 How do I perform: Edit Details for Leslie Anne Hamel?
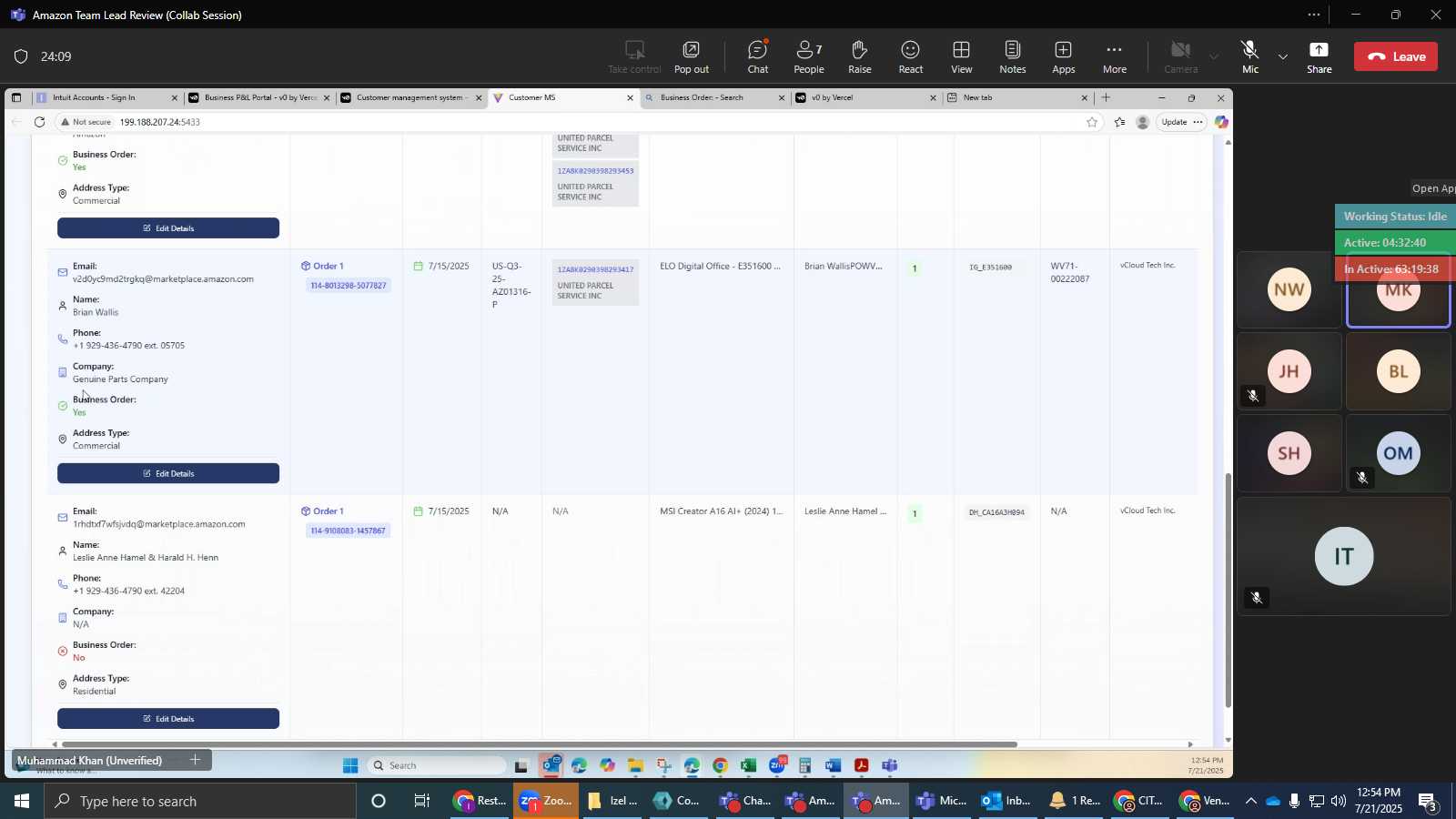[x=168, y=719]
